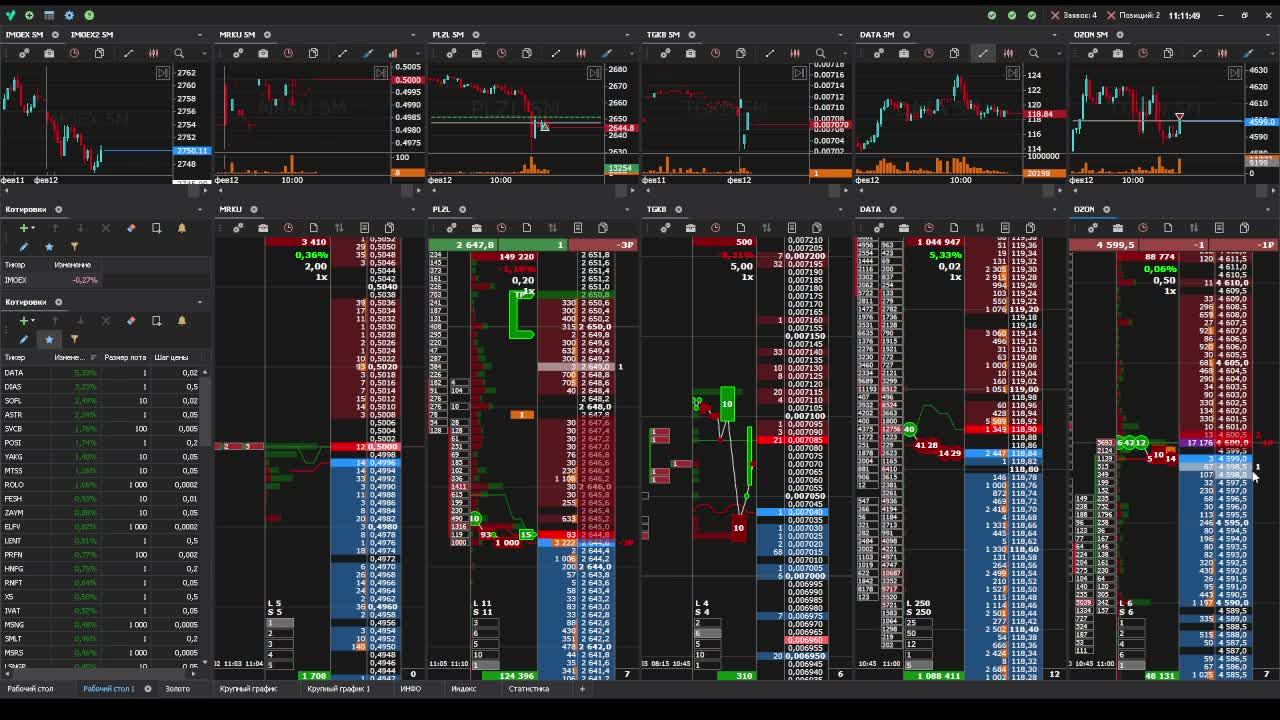Open help with the green question mark icon
The image size is (1280, 720).
(x=89, y=15)
